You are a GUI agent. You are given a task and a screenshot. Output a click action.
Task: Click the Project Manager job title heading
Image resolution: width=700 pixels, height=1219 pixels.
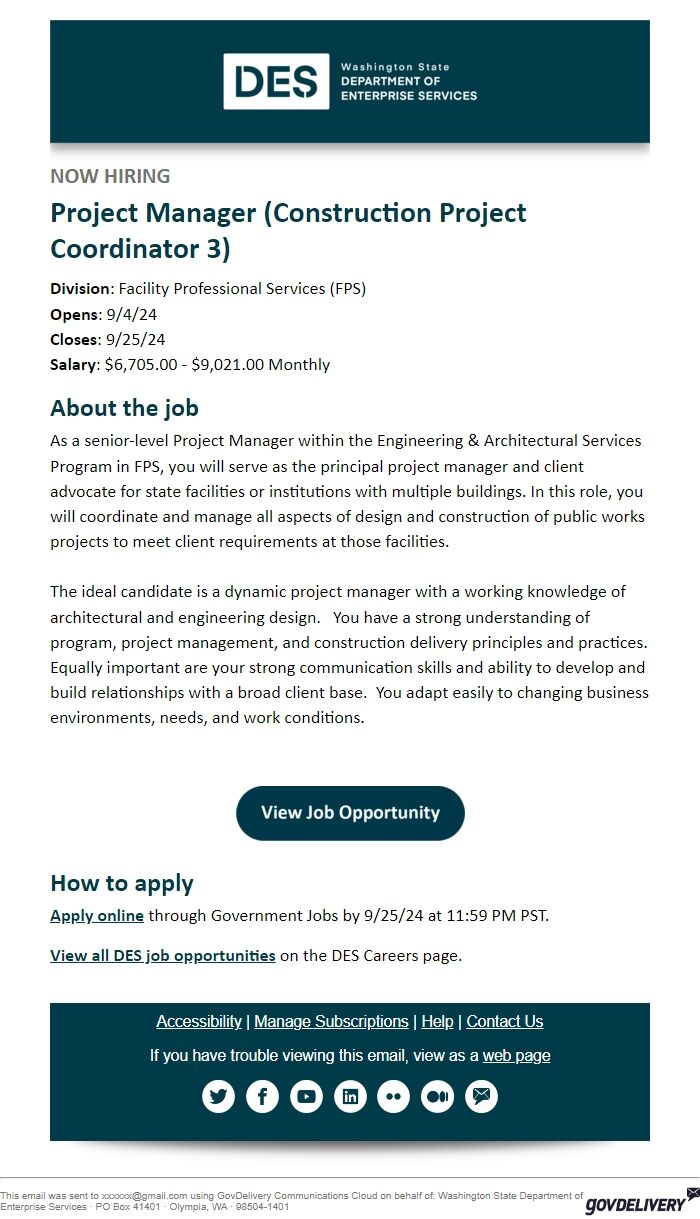tap(288, 230)
